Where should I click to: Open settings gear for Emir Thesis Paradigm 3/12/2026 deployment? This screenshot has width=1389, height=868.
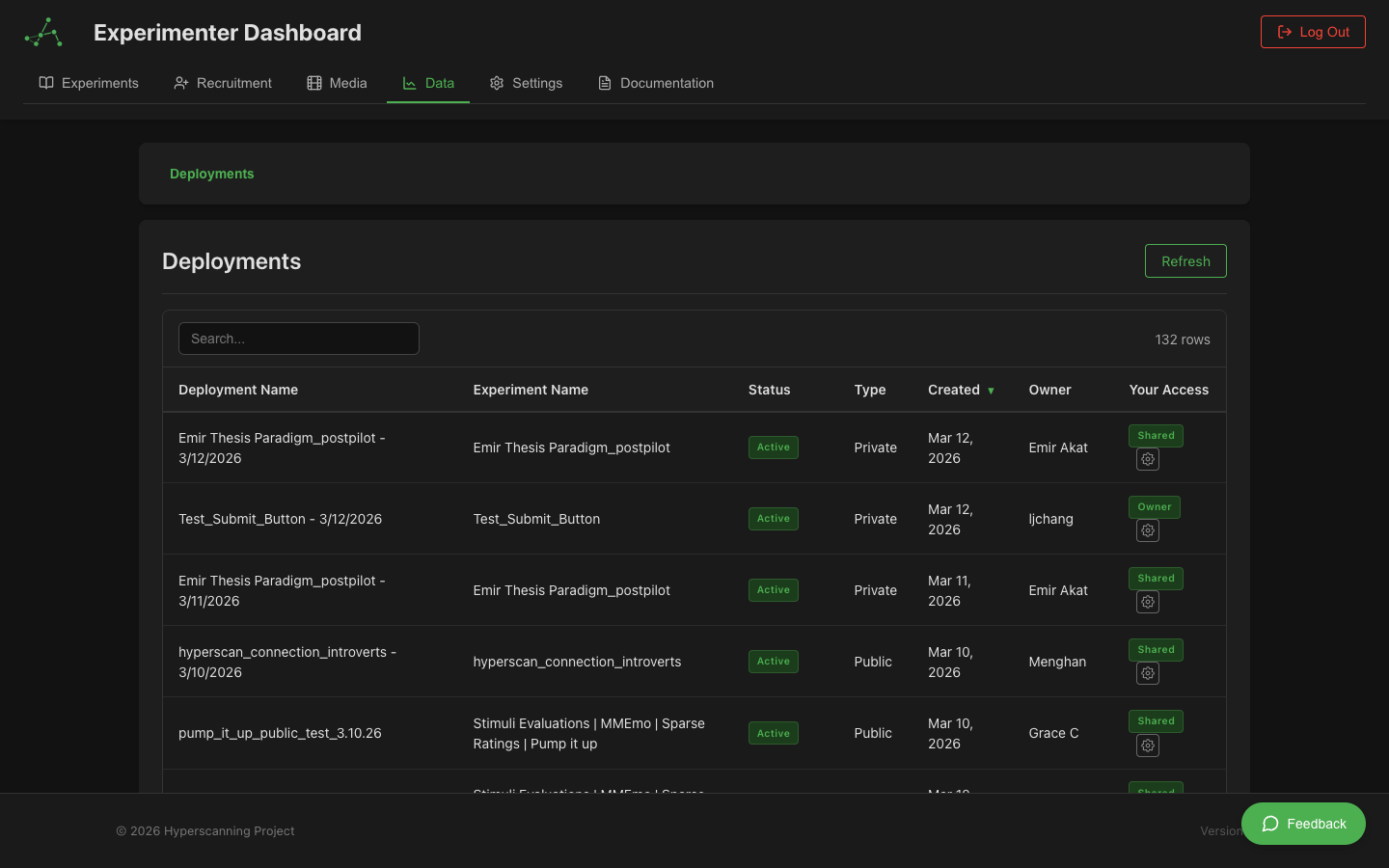tap(1148, 459)
